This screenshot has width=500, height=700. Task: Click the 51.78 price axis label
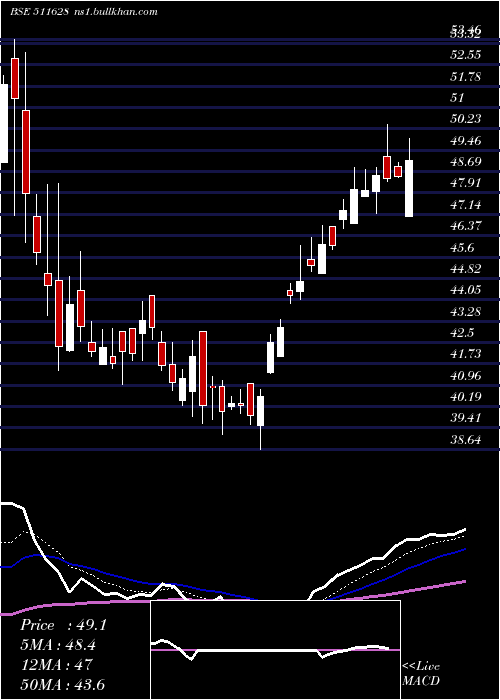[466, 76]
